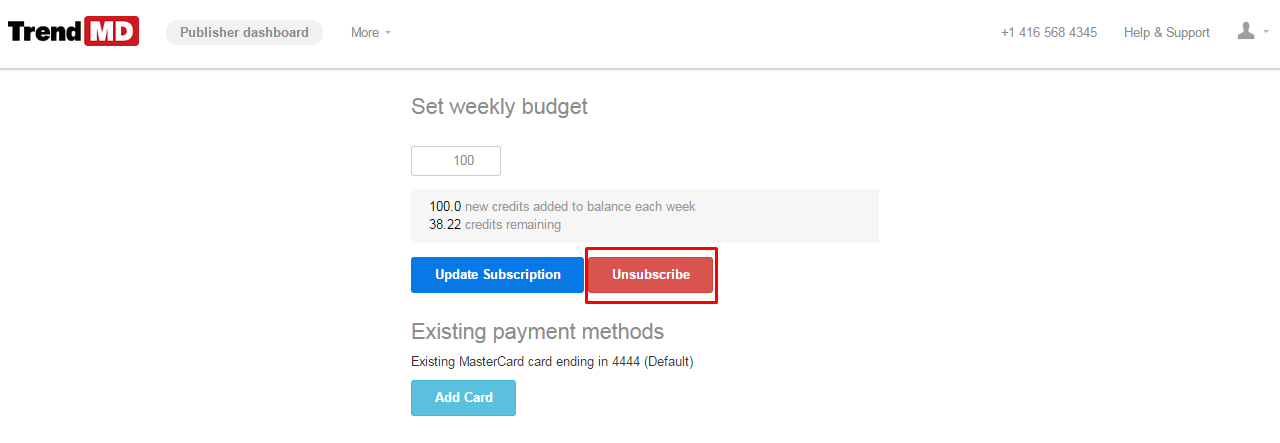This screenshot has height=443, width=1280.
Task: Open the More navigation menu label
Action: 364,33
